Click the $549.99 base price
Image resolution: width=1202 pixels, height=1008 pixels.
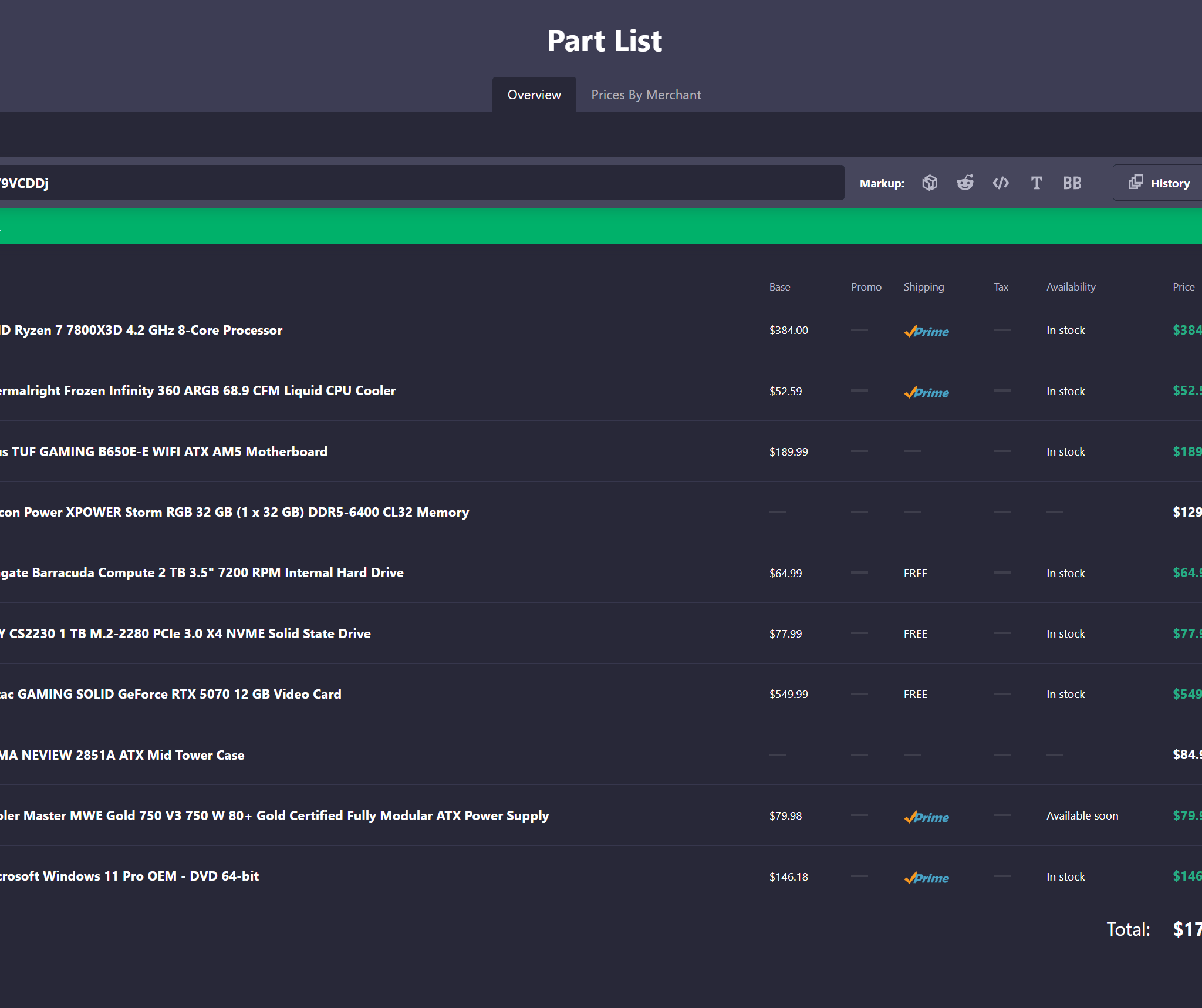point(789,694)
